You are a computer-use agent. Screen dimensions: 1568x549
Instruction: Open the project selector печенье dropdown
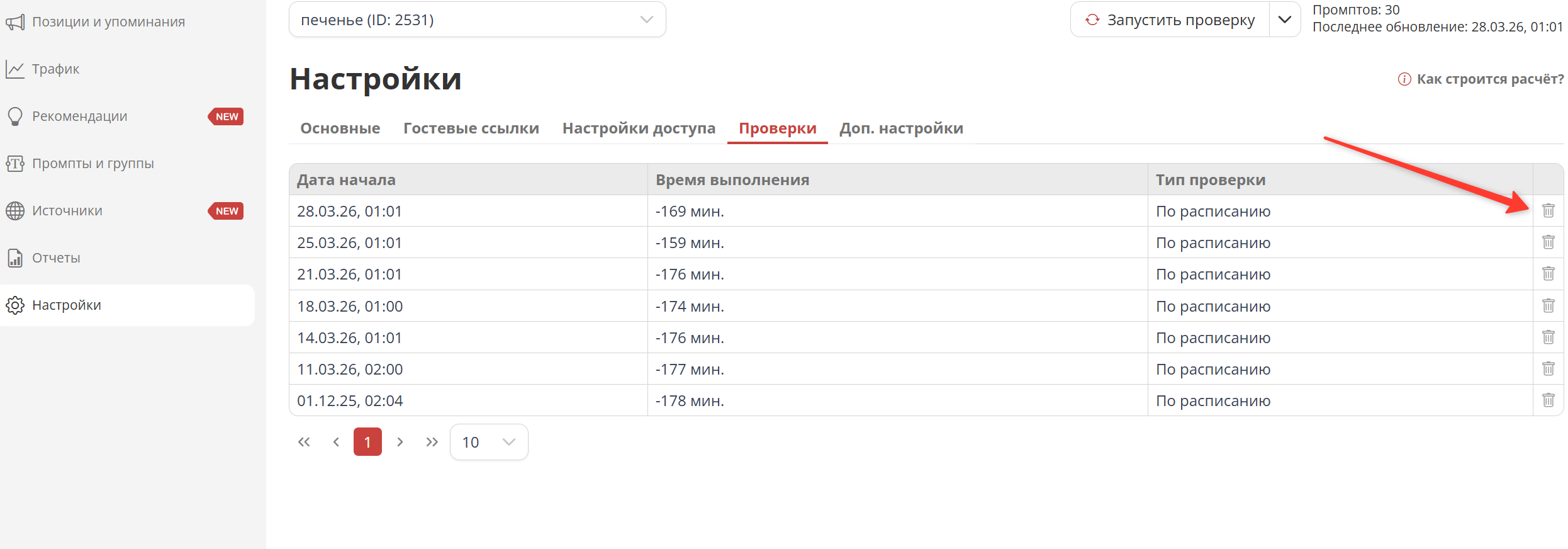[477, 20]
